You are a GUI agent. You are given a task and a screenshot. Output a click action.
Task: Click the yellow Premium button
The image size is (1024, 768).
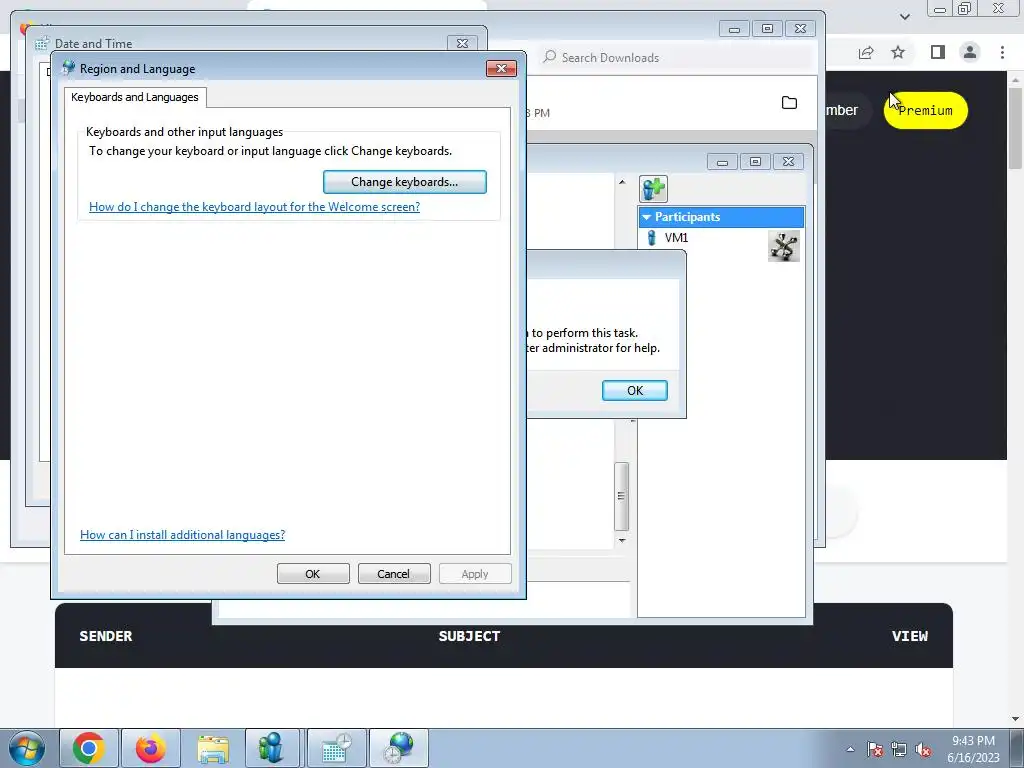click(x=925, y=110)
